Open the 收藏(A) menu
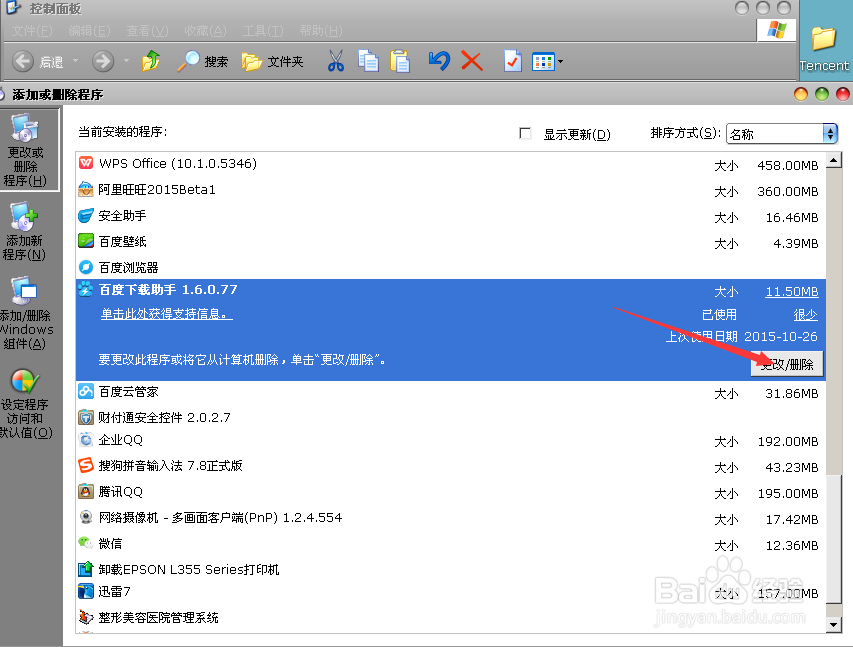The width and height of the screenshot is (853, 647). (205, 31)
